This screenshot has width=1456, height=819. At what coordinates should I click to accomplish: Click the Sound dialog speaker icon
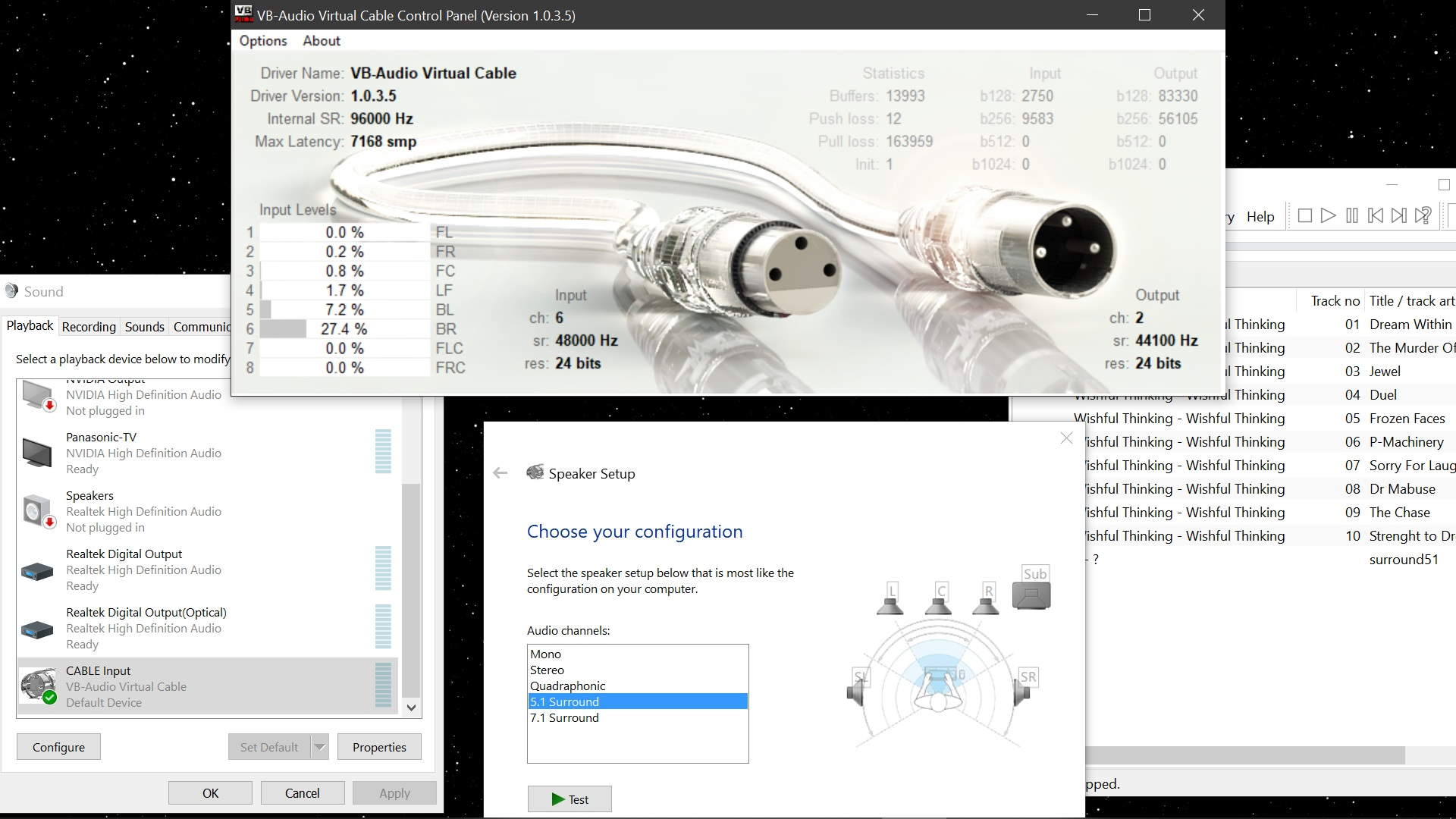point(11,291)
